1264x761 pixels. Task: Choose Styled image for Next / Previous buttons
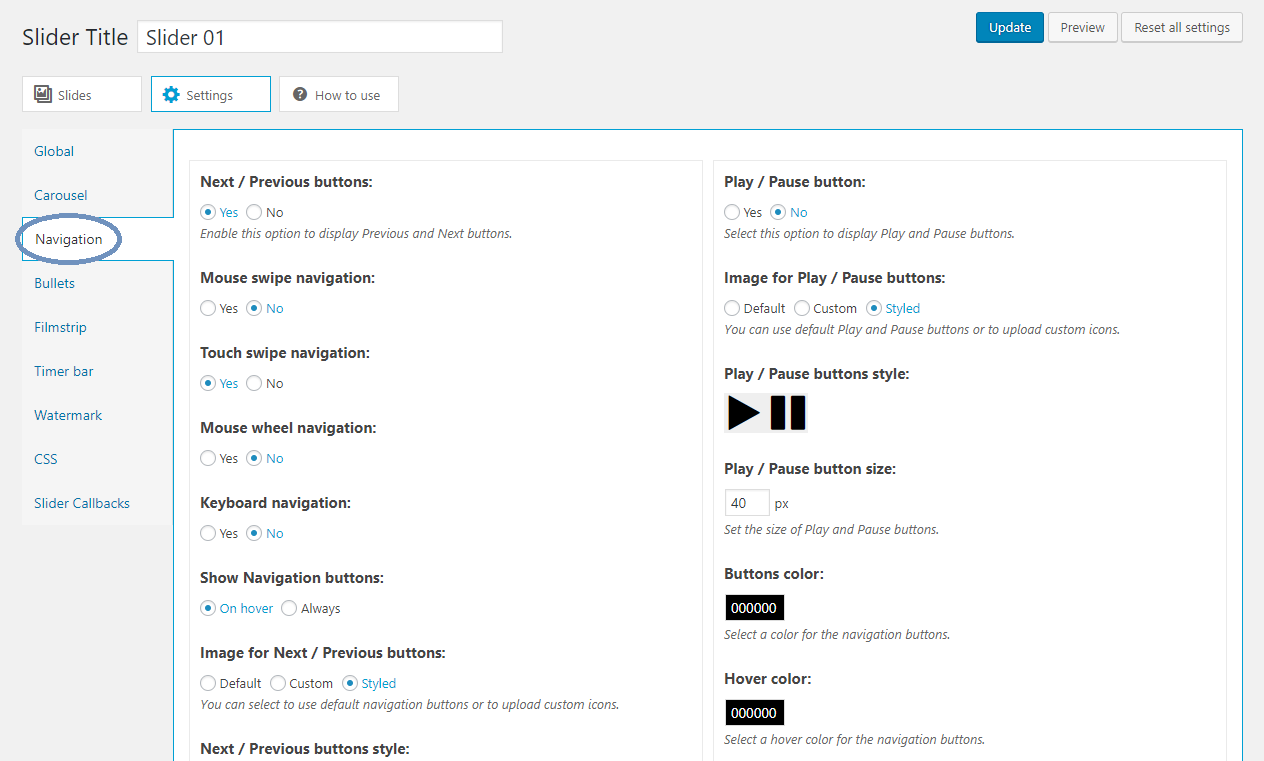350,683
